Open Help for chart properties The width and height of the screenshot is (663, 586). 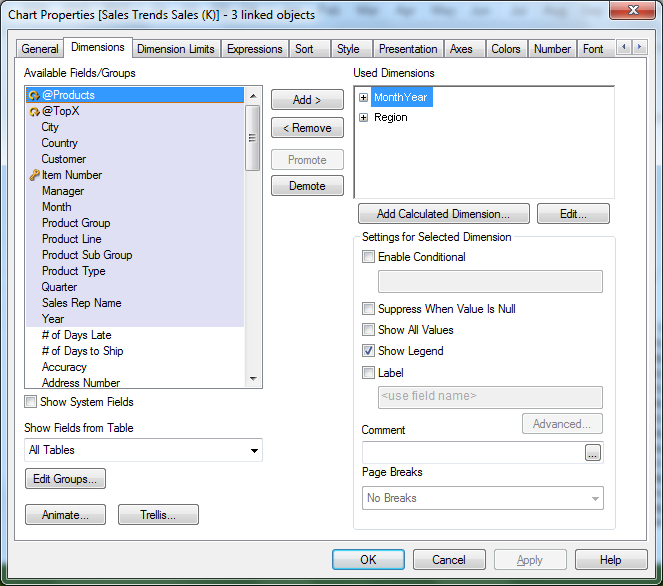[611, 560]
